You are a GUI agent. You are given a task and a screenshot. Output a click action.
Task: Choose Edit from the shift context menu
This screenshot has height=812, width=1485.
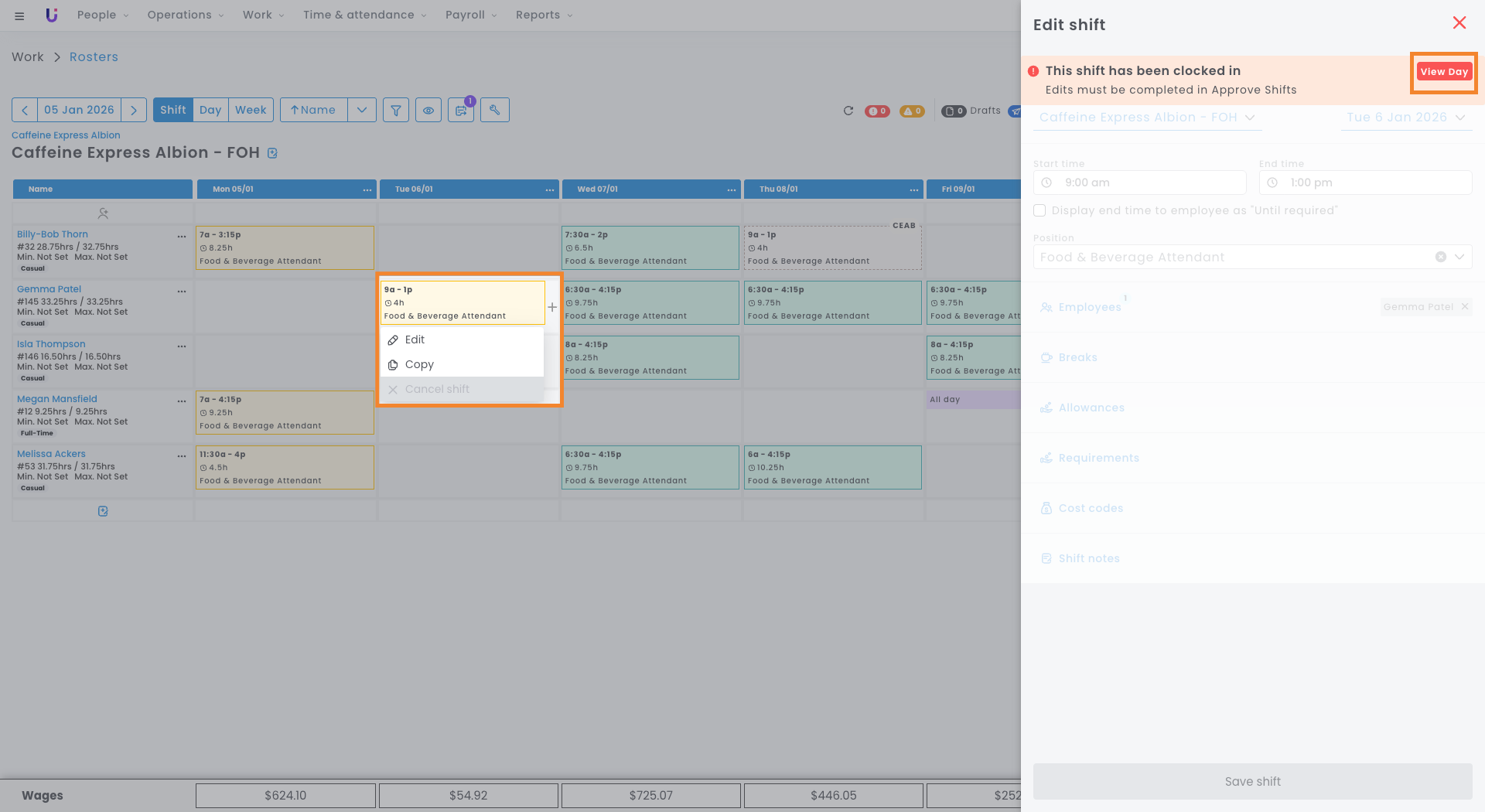click(x=415, y=339)
